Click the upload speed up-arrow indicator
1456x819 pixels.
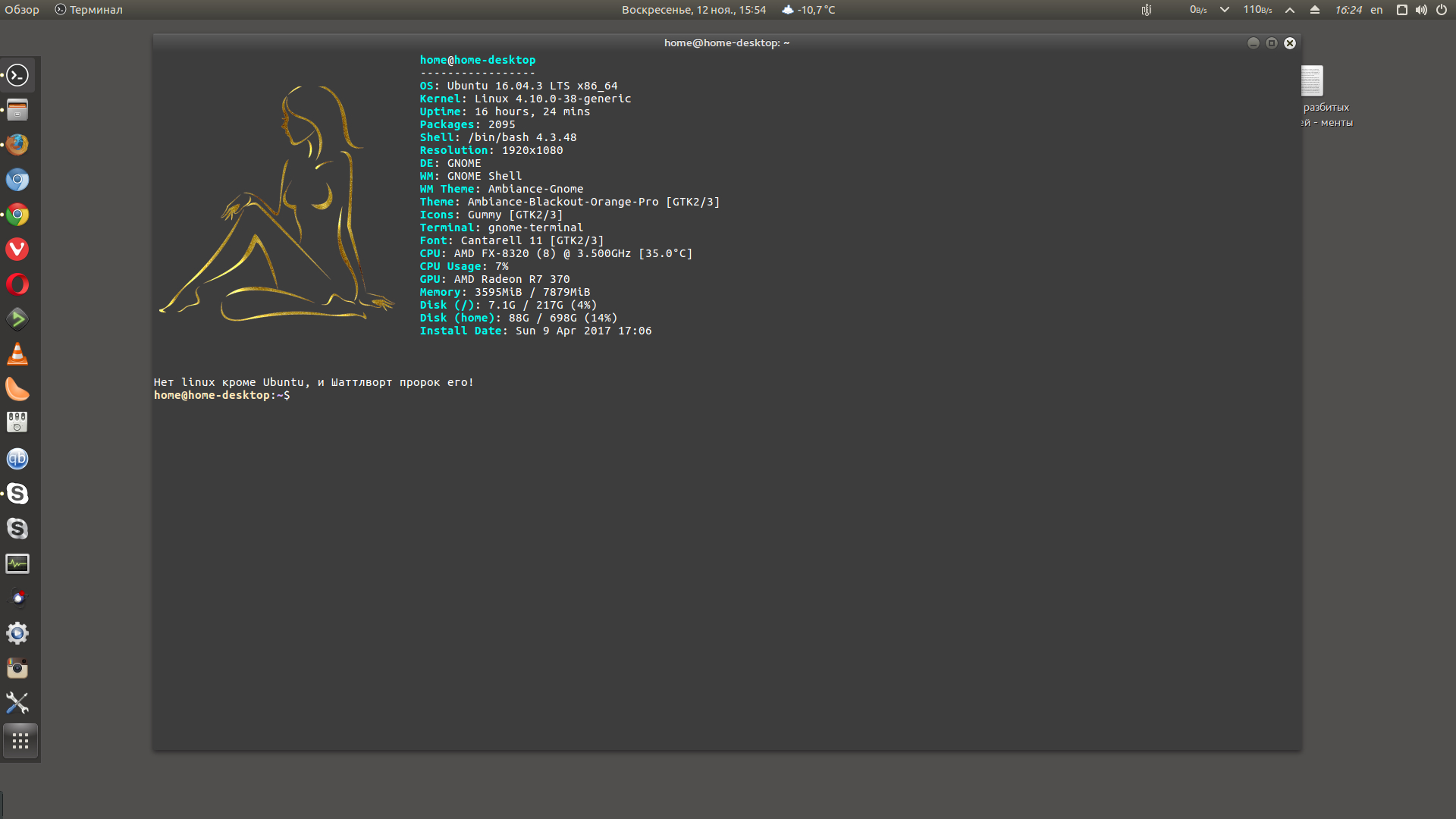pyautogui.click(x=1290, y=10)
